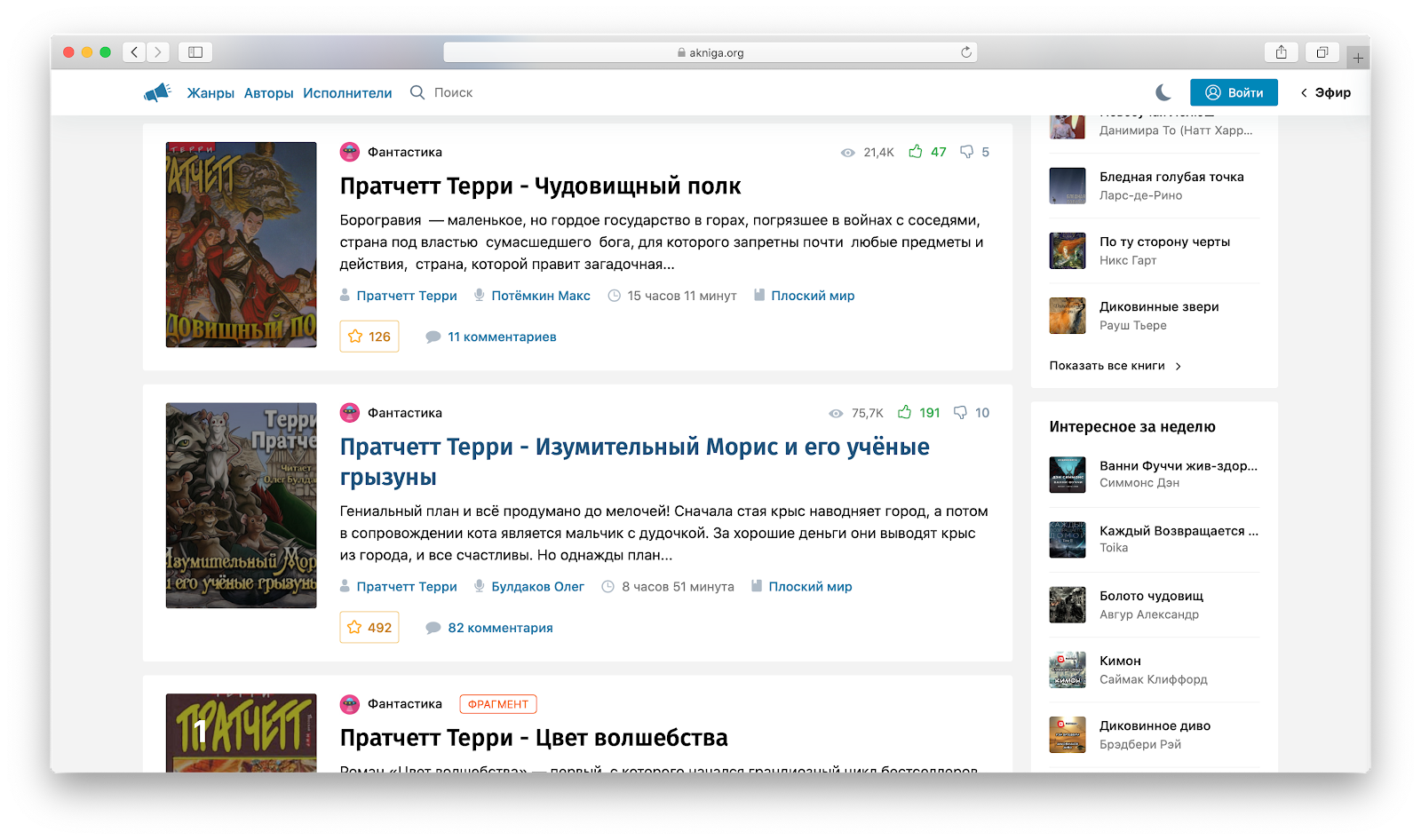Open sidebar book Бледная голубая точка
The image size is (1421, 840).
tap(1171, 177)
